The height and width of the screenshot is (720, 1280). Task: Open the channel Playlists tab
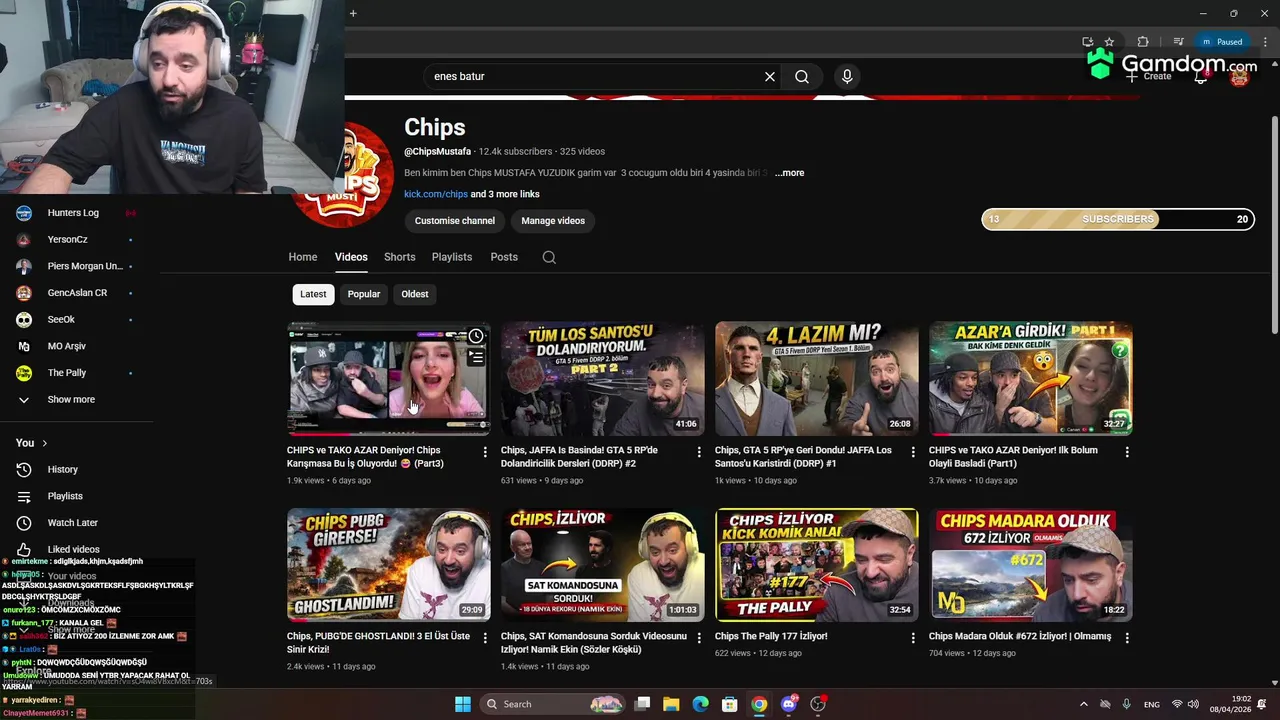[452, 257]
